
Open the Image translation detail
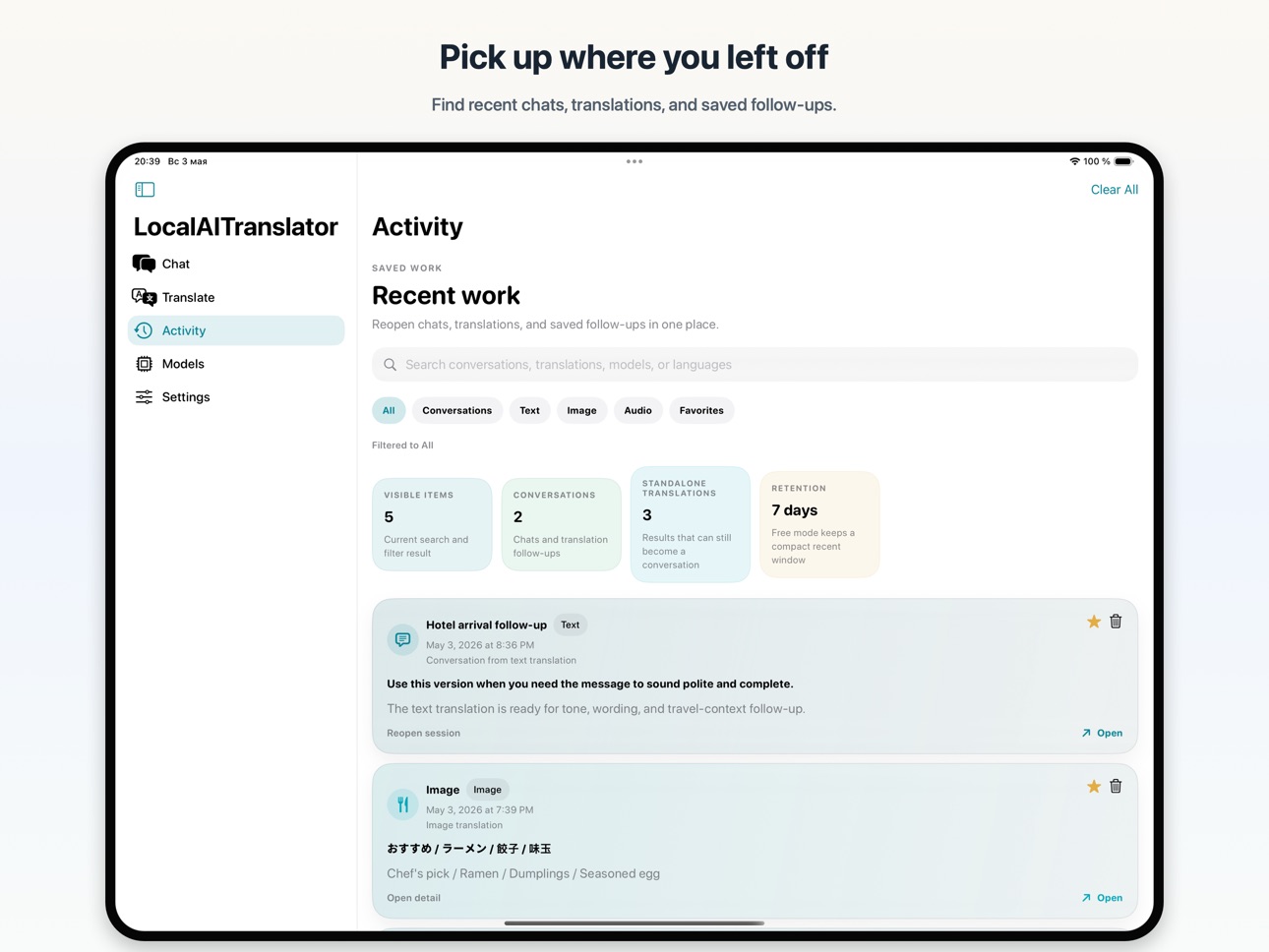coord(1102,898)
